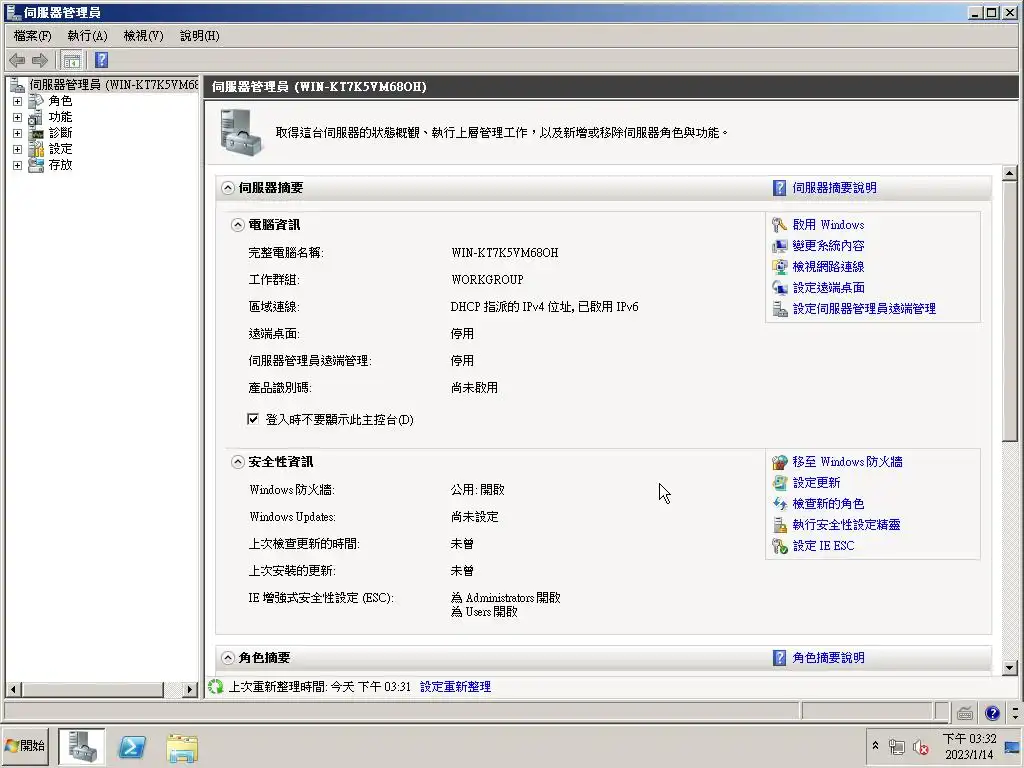Click the Back arrow toolbar icon
This screenshot has height=768, width=1024.
[x=17, y=61]
